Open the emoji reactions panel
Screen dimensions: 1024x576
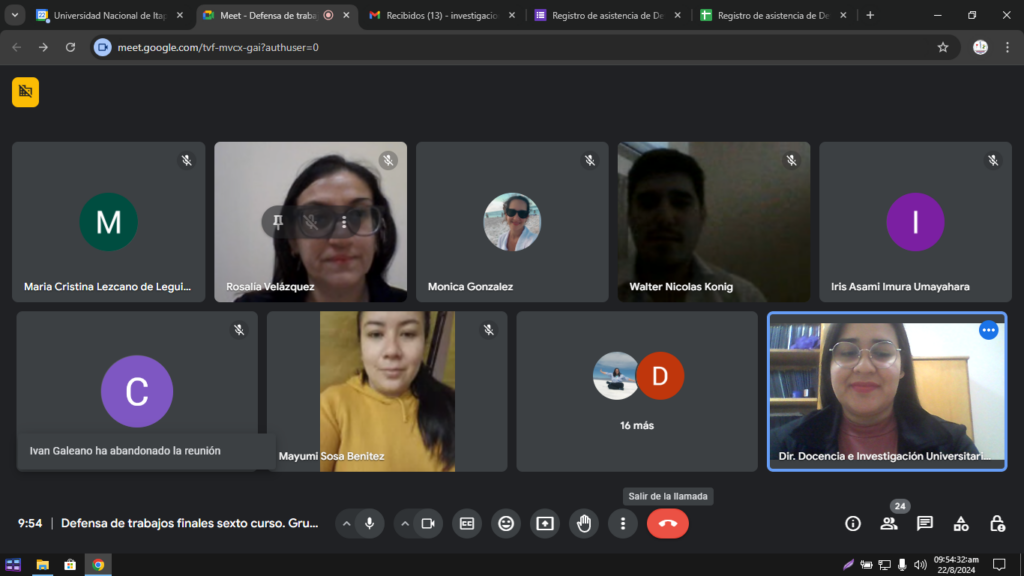coord(506,523)
